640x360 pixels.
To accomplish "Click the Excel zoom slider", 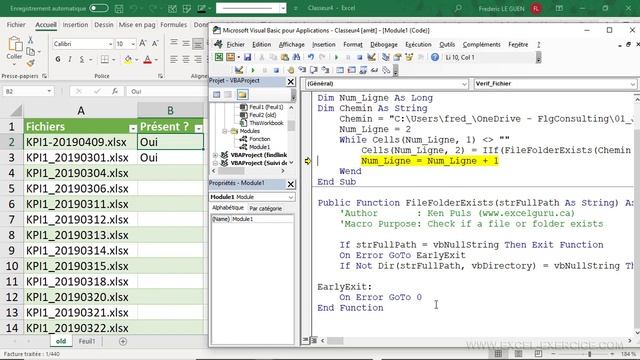I will [x=589, y=354].
